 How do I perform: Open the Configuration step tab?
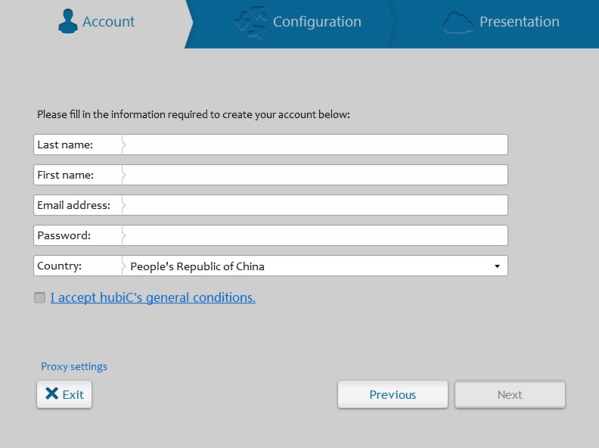290,24
